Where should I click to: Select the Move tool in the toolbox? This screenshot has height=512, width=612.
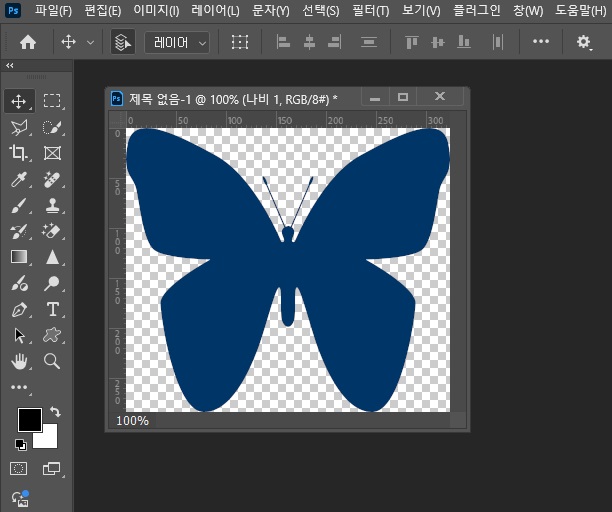[19, 101]
